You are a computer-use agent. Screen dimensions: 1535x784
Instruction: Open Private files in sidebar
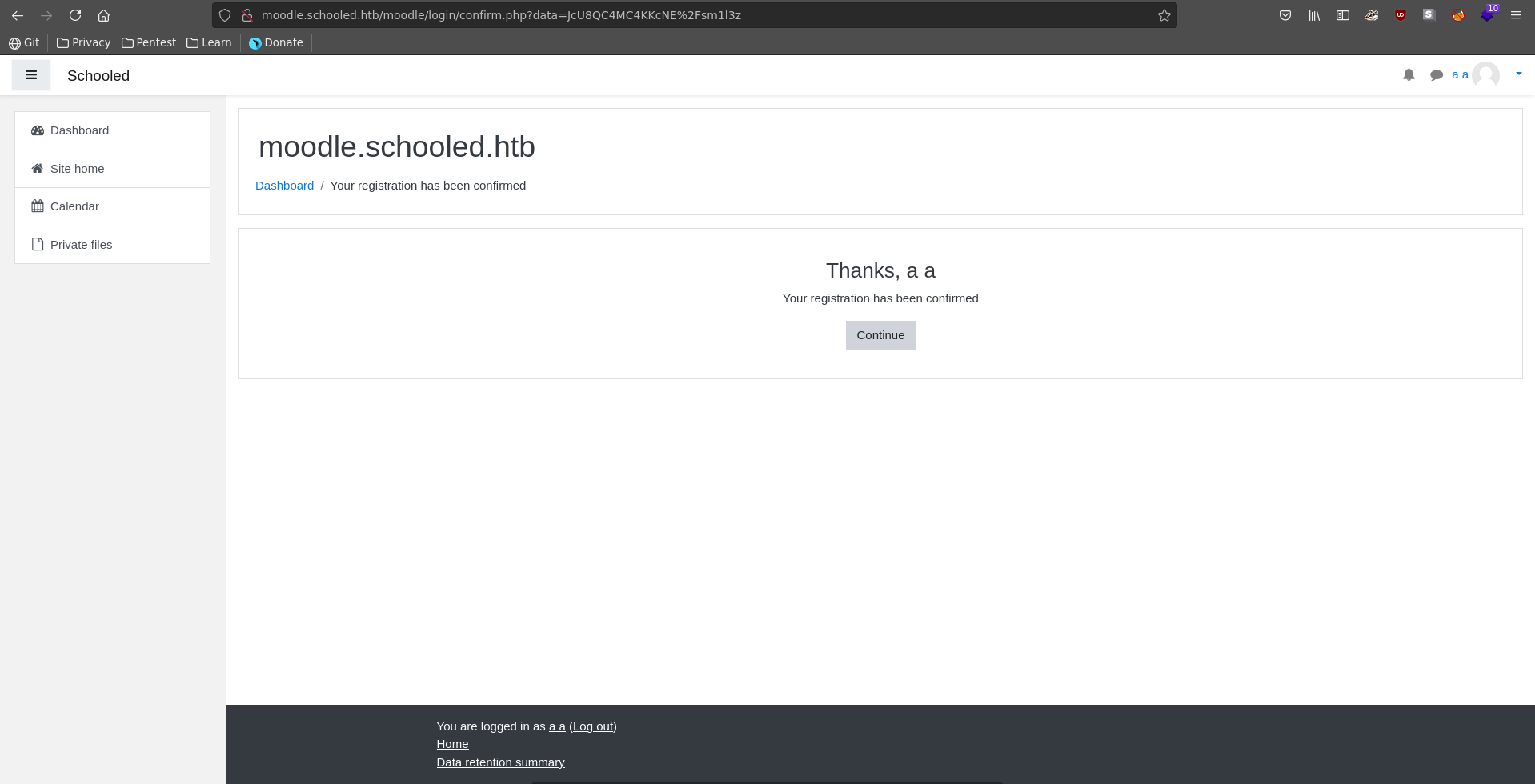tap(81, 245)
